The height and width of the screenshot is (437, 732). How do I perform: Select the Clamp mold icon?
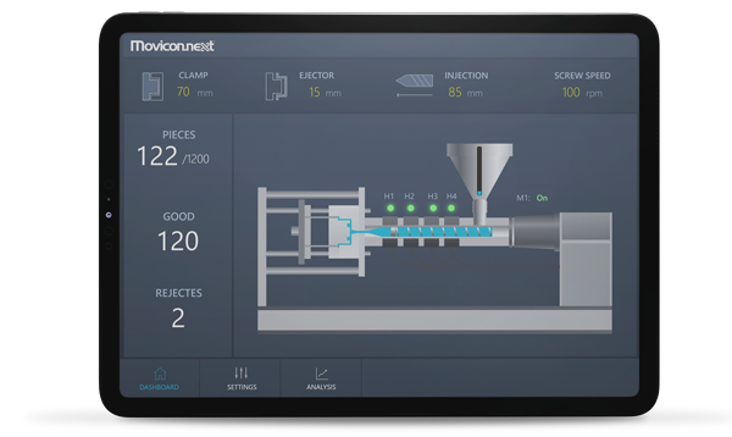pyautogui.click(x=153, y=86)
